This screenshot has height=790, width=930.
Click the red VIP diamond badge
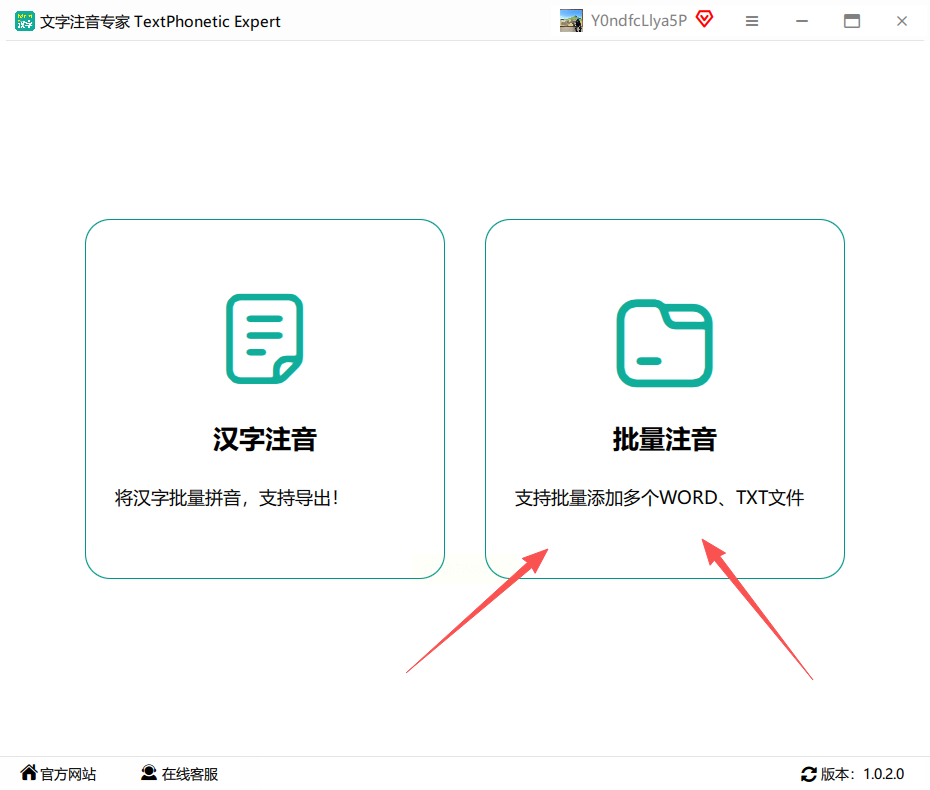point(705,19)
